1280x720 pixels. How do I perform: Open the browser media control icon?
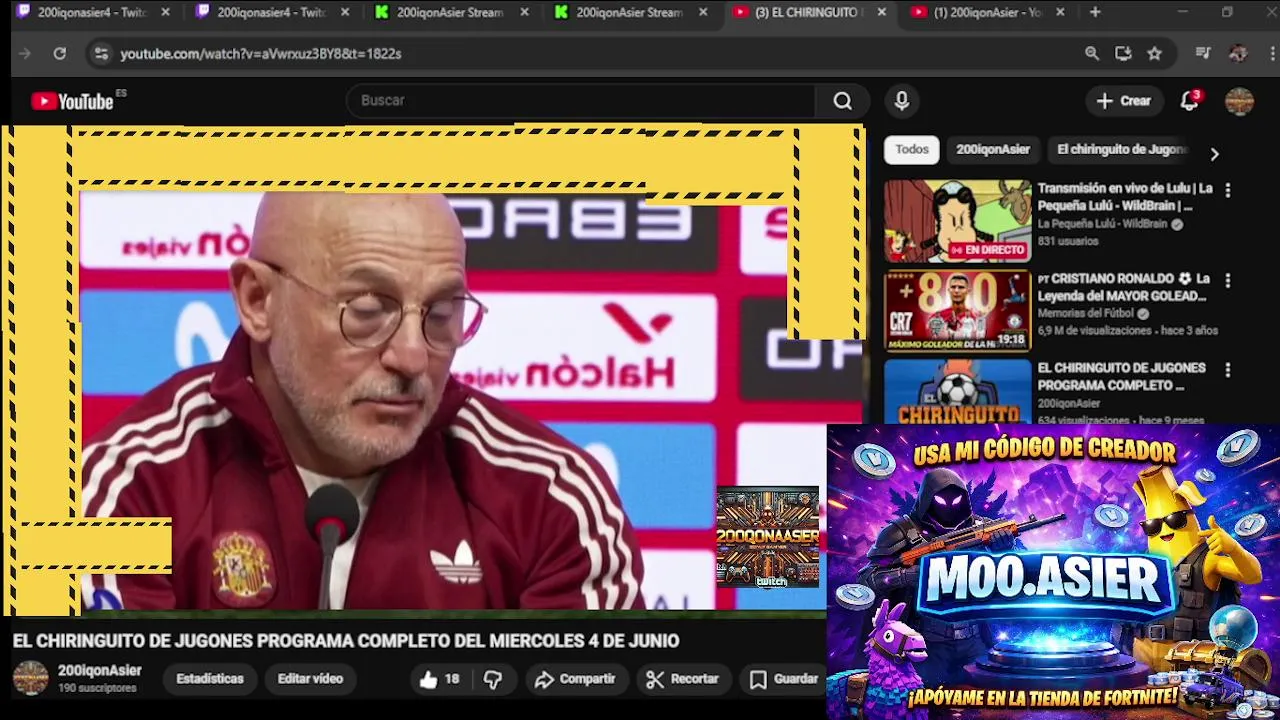click(x=1203, y=53)
